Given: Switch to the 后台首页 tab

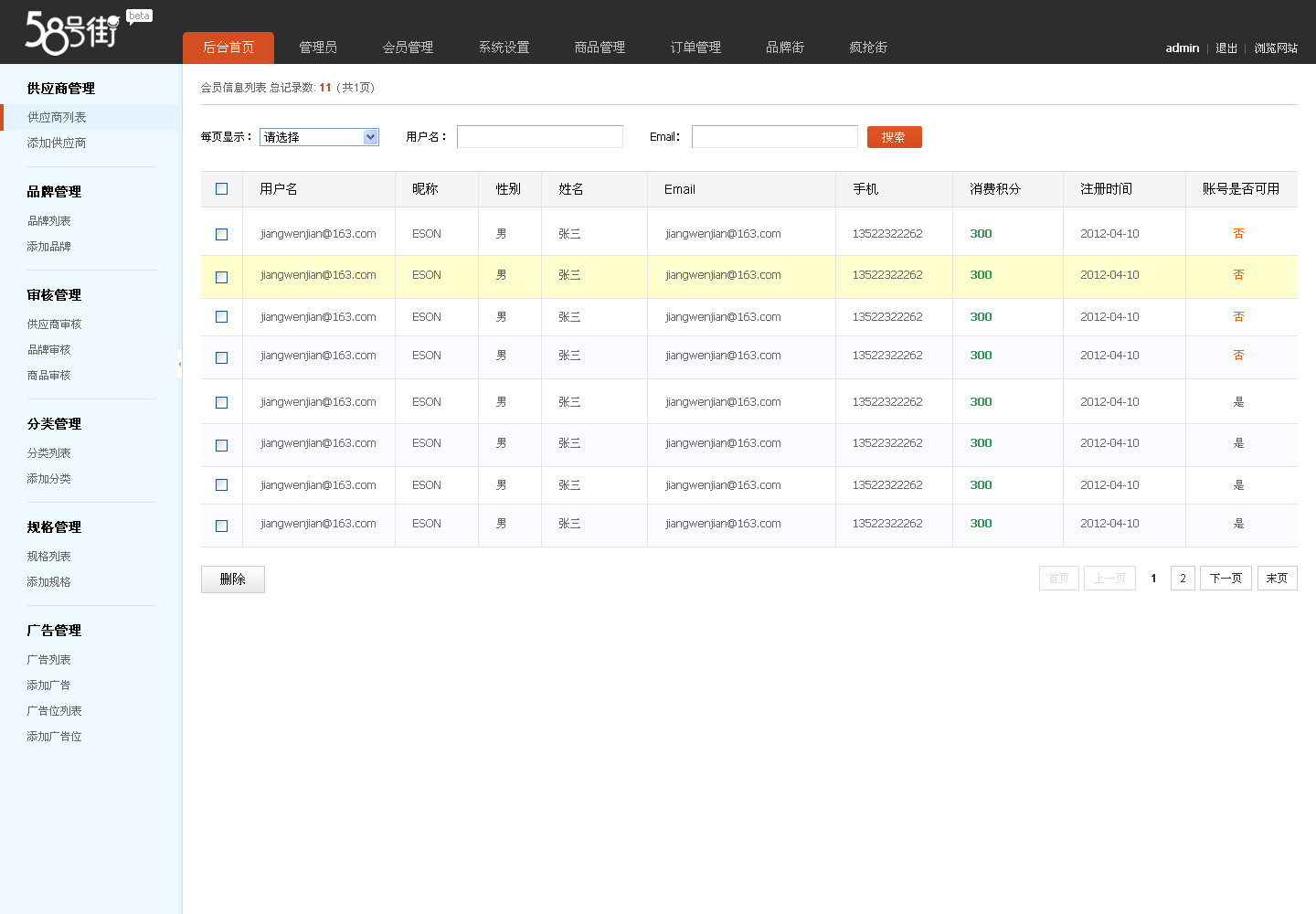Looking at the screenshot, I should tap(228, 48).
